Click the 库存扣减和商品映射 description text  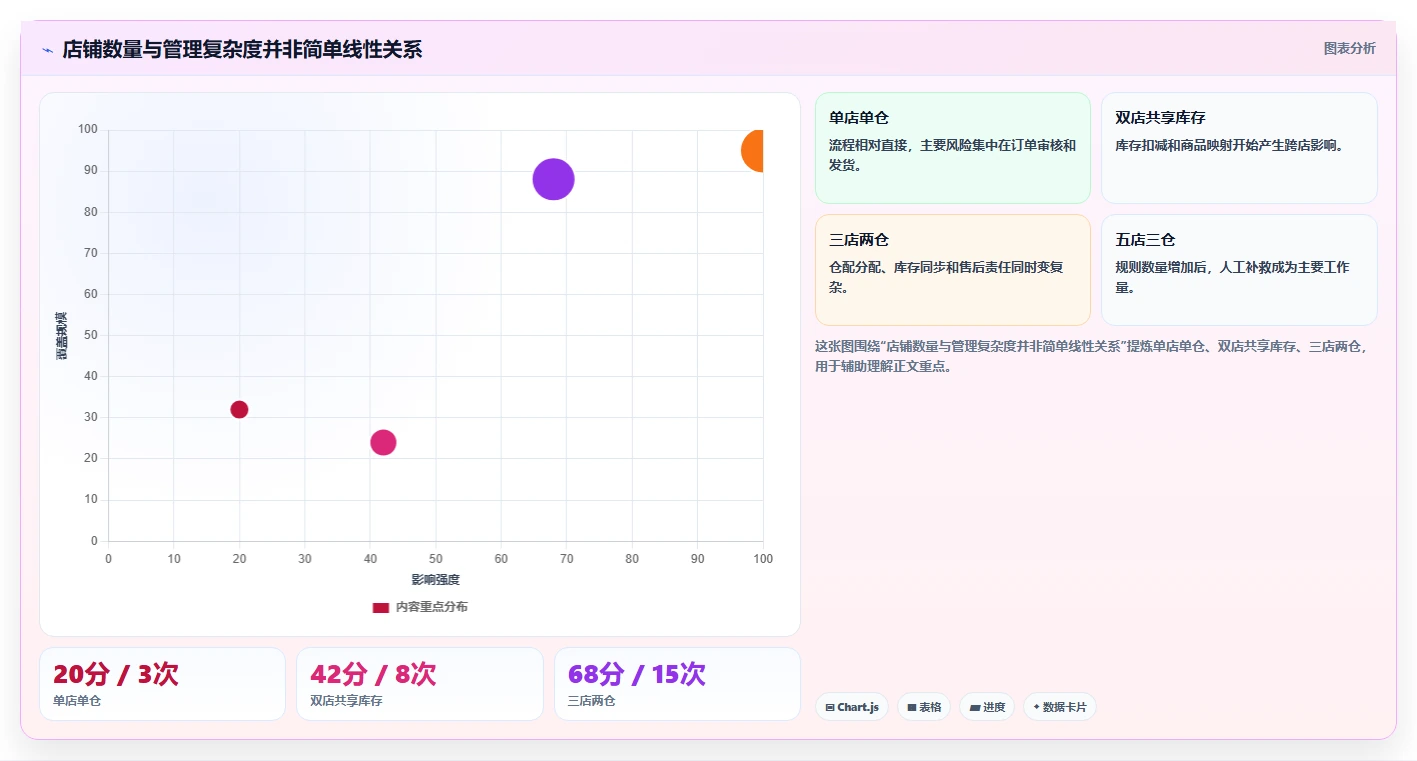point(1231,145)
